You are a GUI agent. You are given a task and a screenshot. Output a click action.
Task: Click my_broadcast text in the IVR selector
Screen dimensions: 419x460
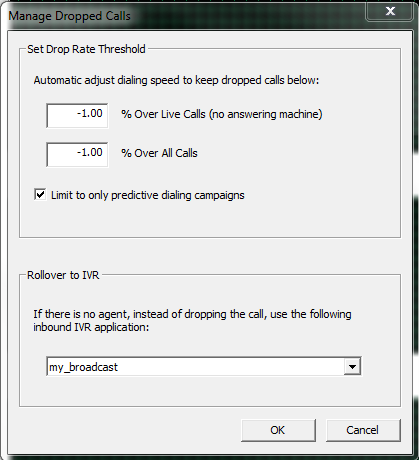click(83, 367)
